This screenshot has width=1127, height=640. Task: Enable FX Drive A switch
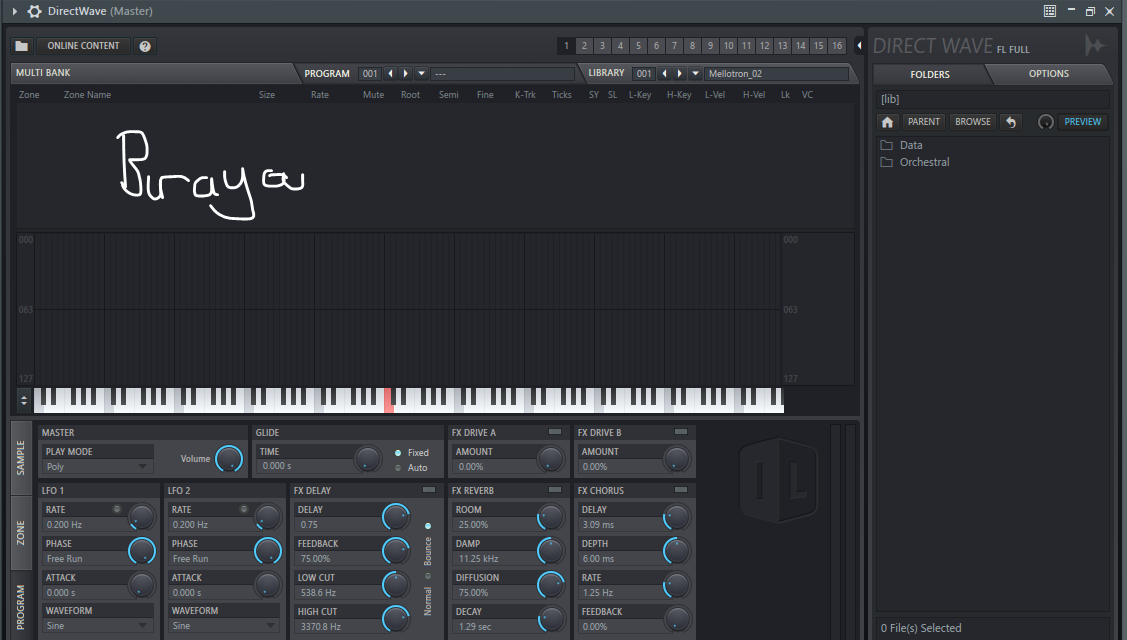pos(555,432)
